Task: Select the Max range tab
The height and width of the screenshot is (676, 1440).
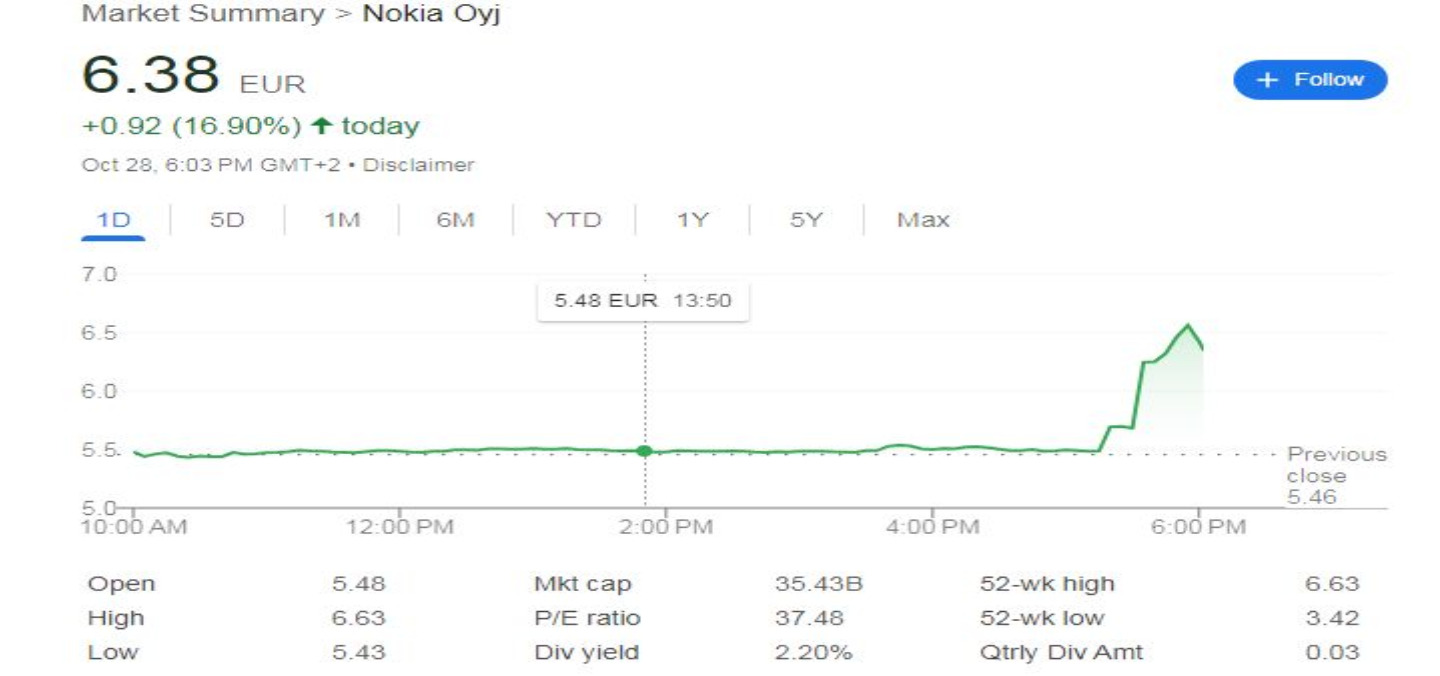Action: [922, 220]
